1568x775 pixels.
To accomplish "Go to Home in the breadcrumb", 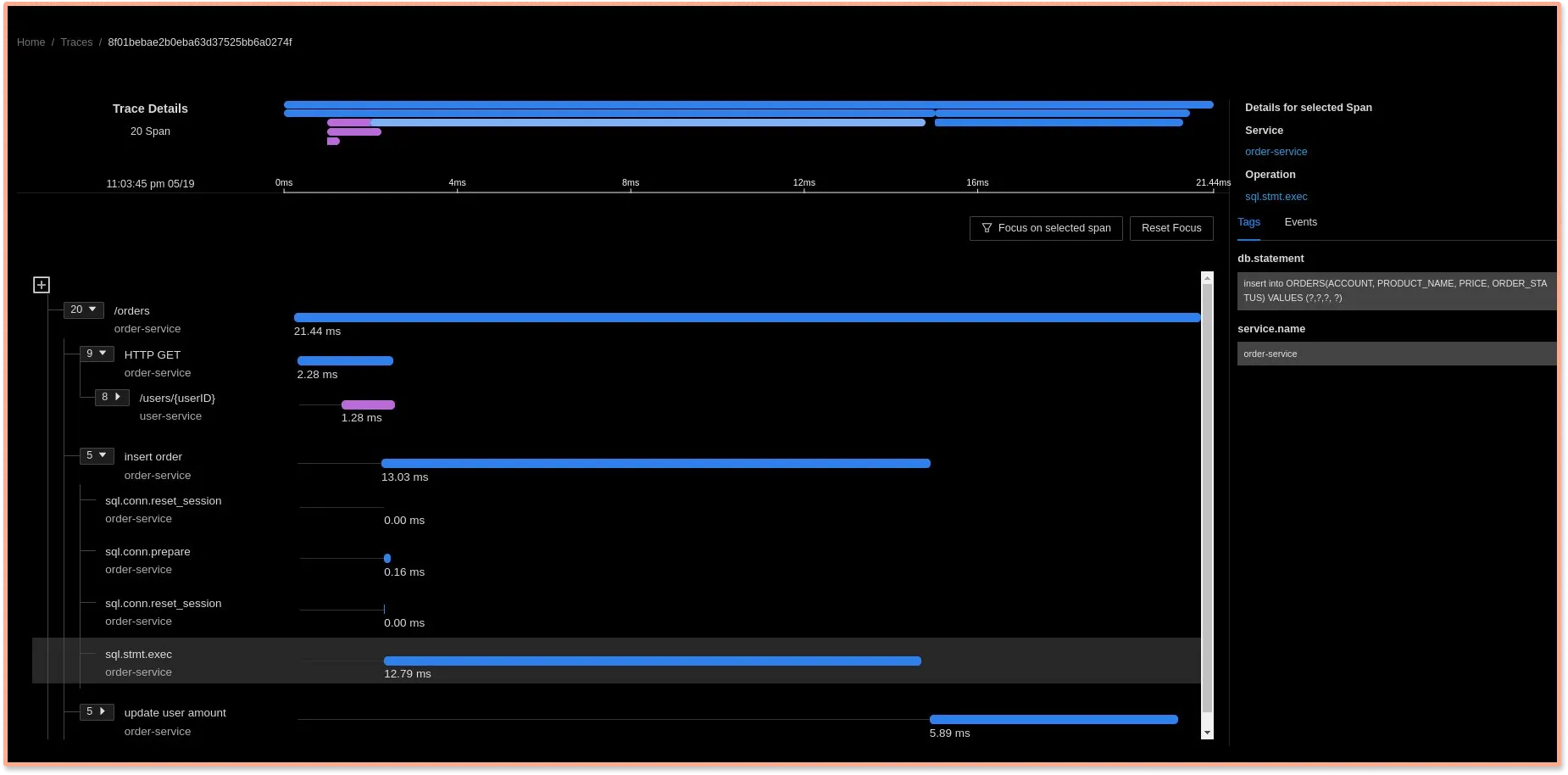I will 31,42.
